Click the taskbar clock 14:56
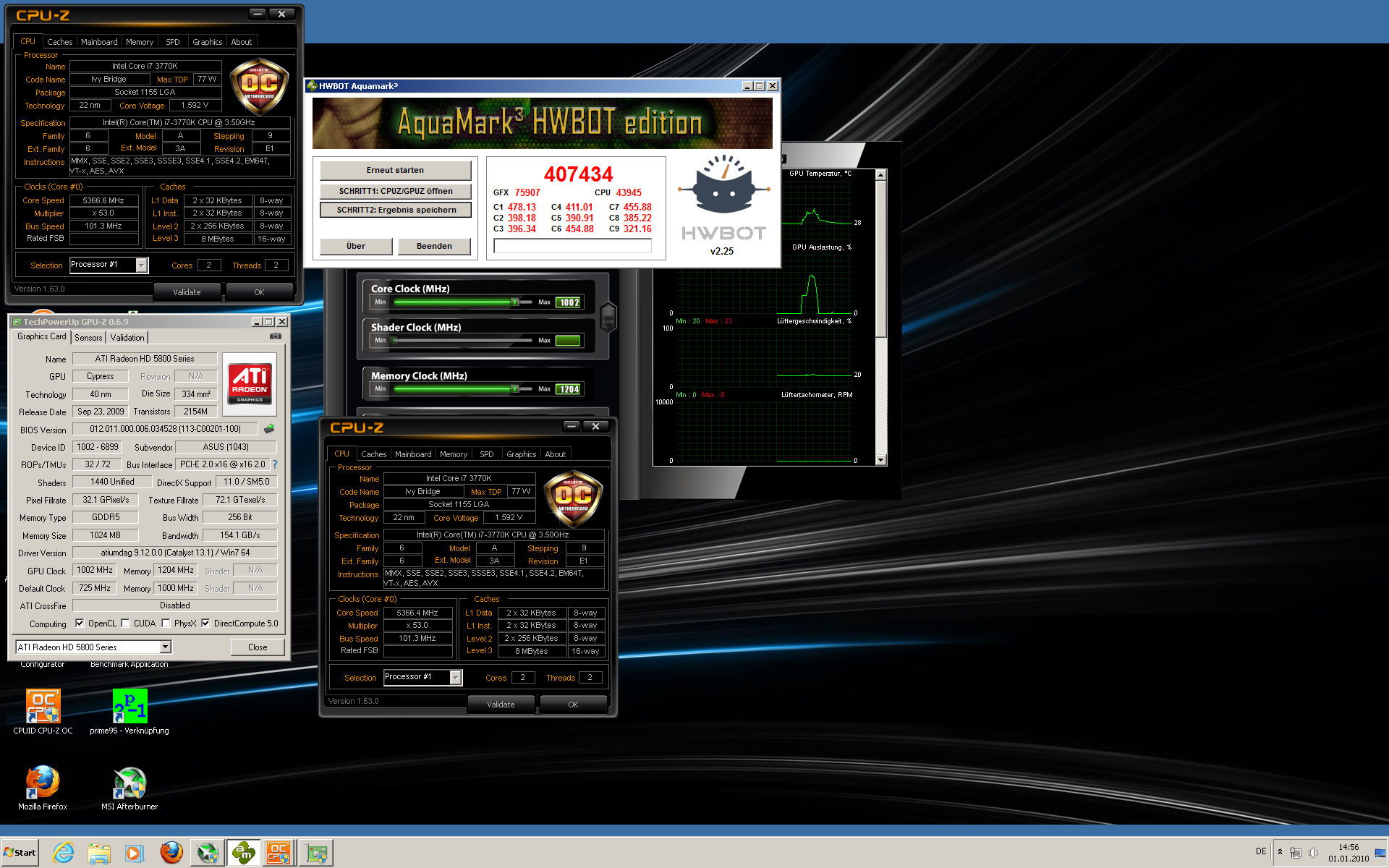 tap(1348, 847)
